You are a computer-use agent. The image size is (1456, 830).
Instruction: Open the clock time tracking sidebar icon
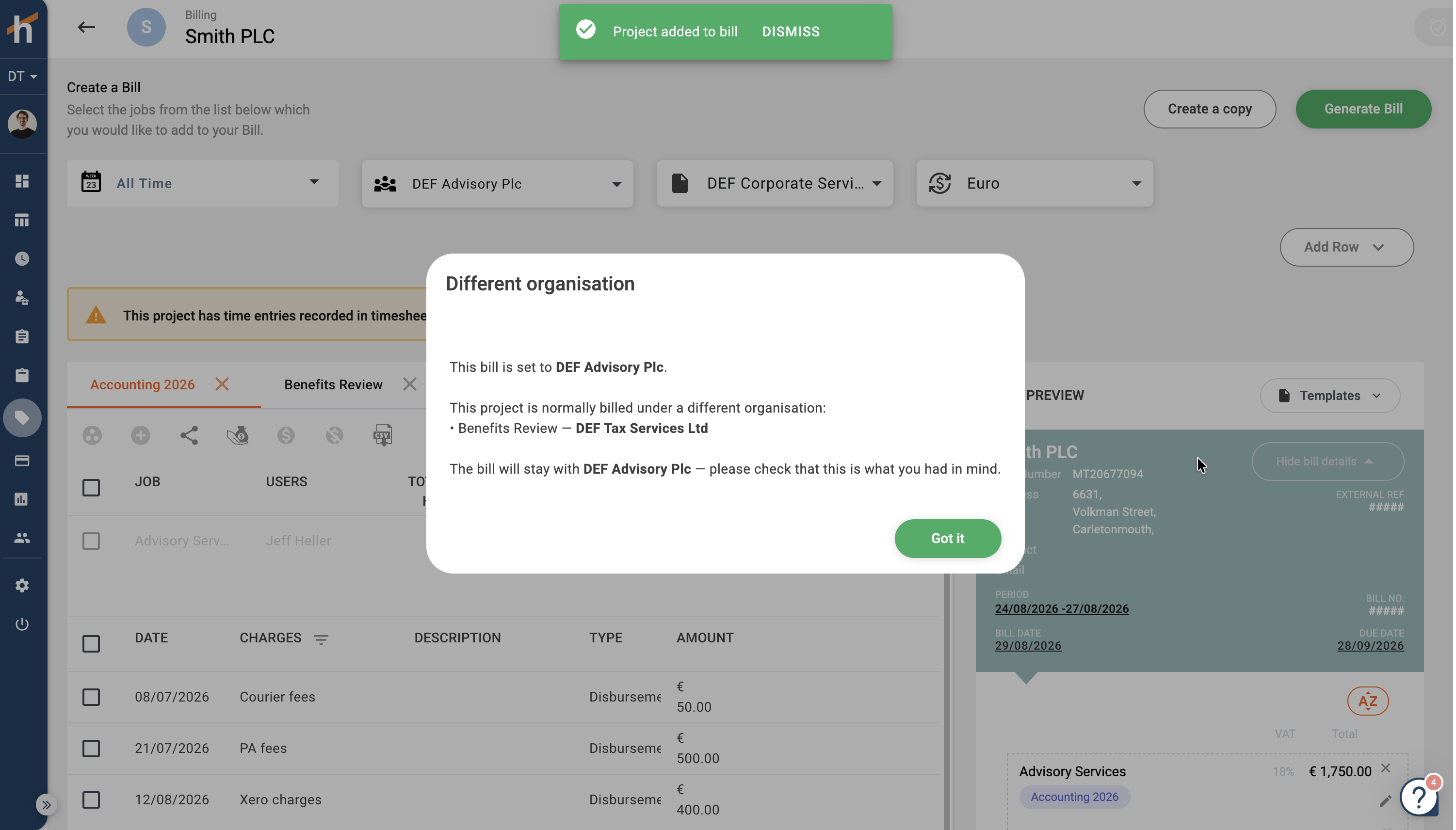click(22, 259)
